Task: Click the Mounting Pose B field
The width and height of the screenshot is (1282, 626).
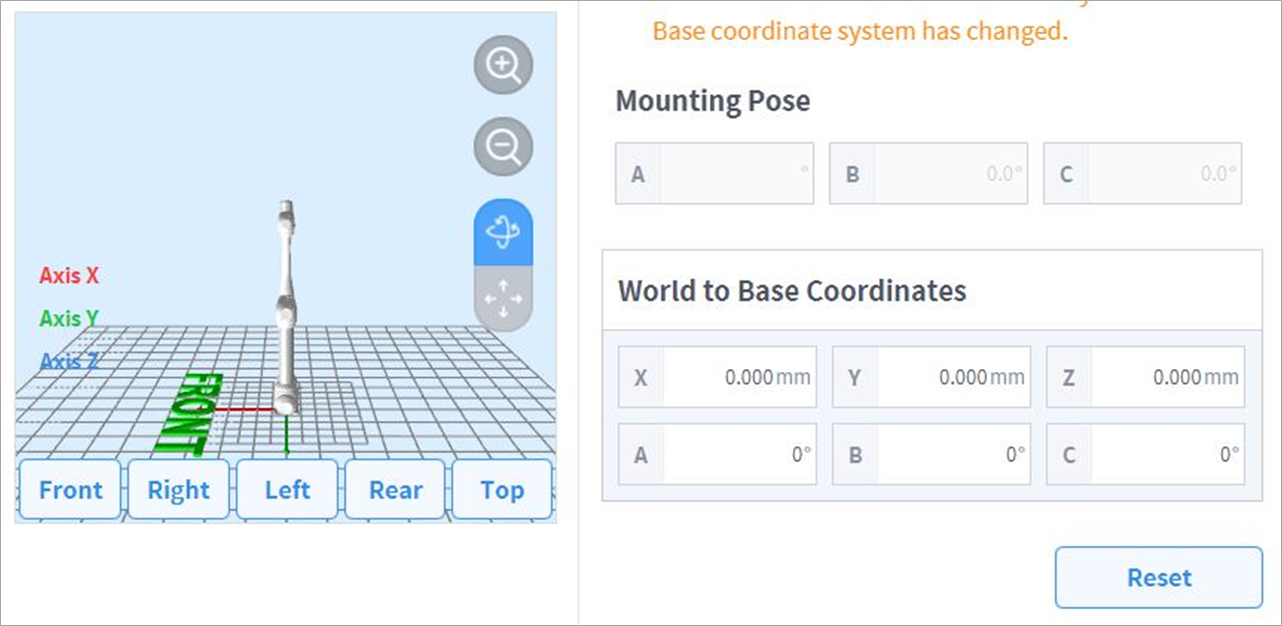Action: tap(948, 174)
